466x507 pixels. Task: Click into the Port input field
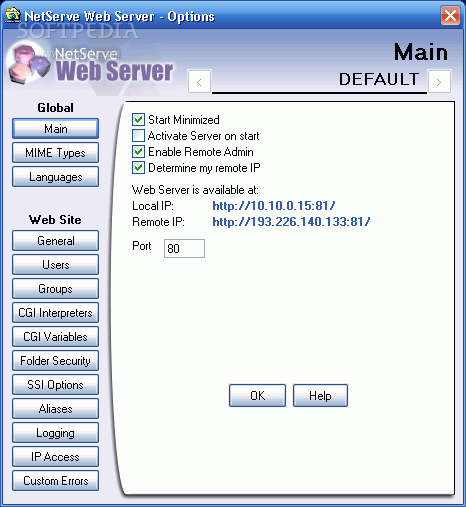click(184, 248)
